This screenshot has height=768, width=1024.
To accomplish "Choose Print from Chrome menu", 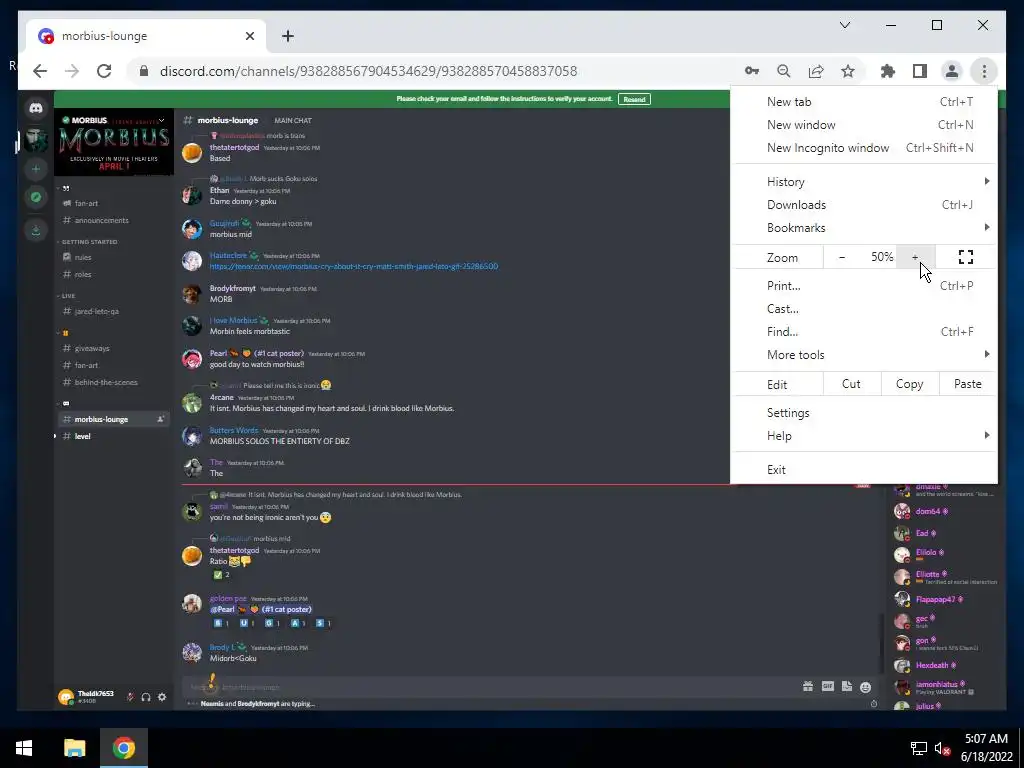I will 865,285.
